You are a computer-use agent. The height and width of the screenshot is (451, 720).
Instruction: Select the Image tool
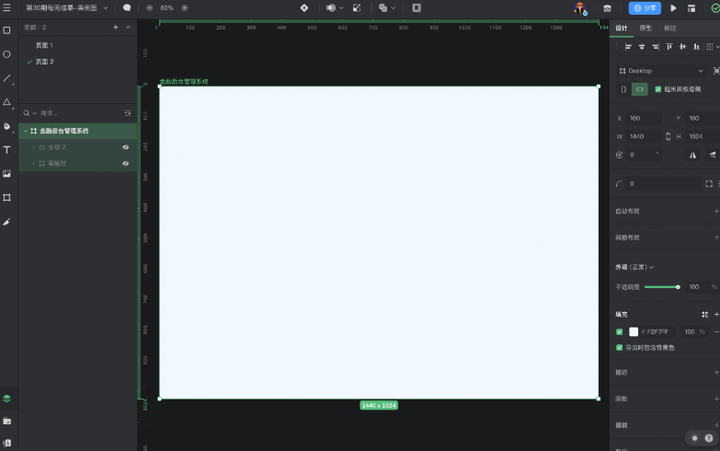coord(7,174)
